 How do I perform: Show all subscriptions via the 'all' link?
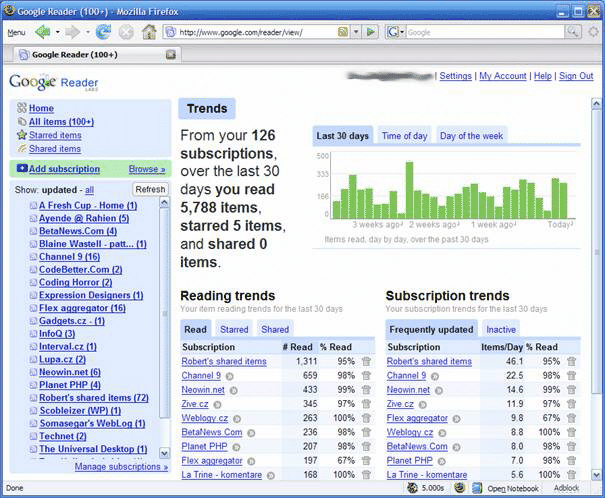click(89, 190)
